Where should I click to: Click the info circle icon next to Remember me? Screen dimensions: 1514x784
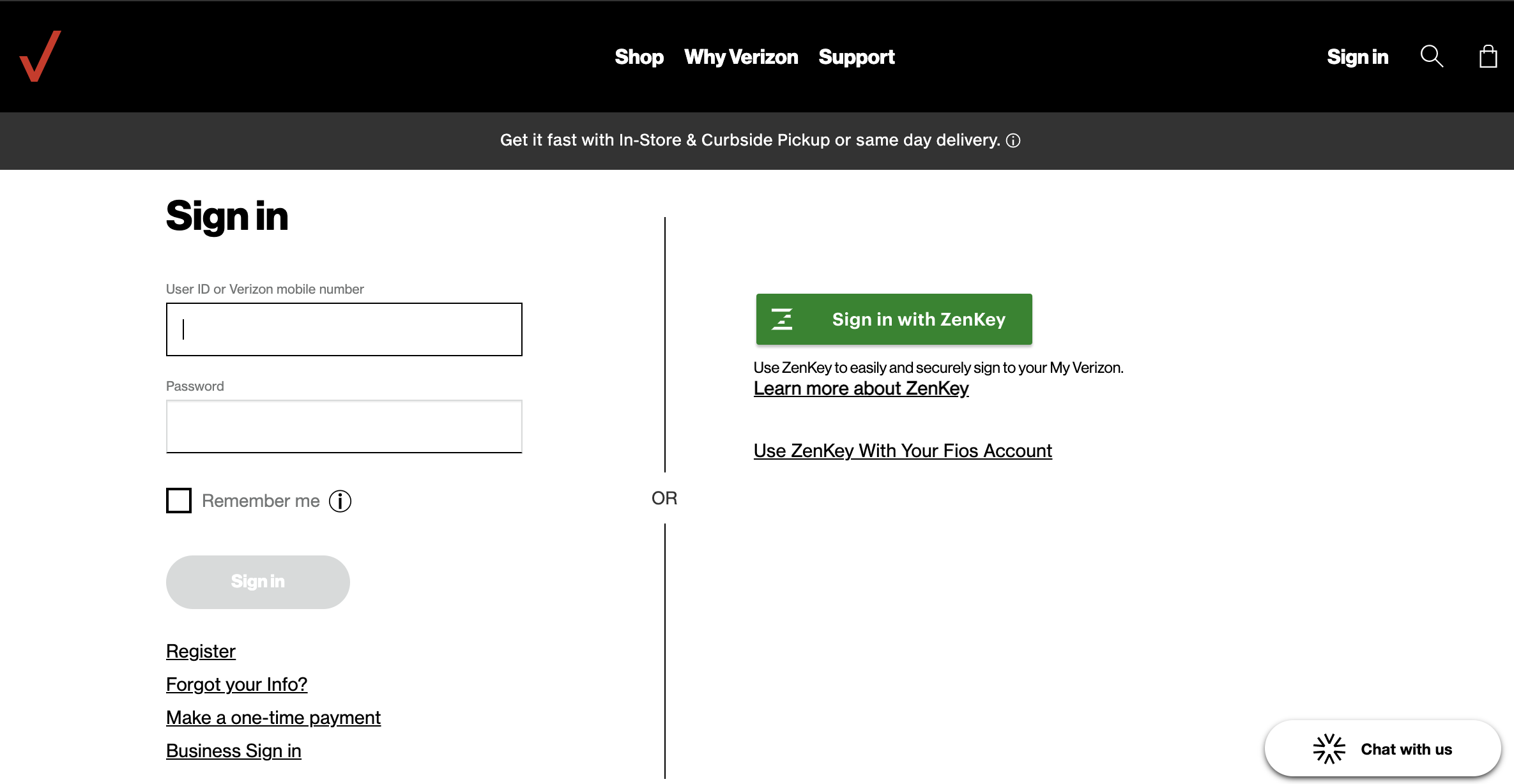tap(340, 500)
